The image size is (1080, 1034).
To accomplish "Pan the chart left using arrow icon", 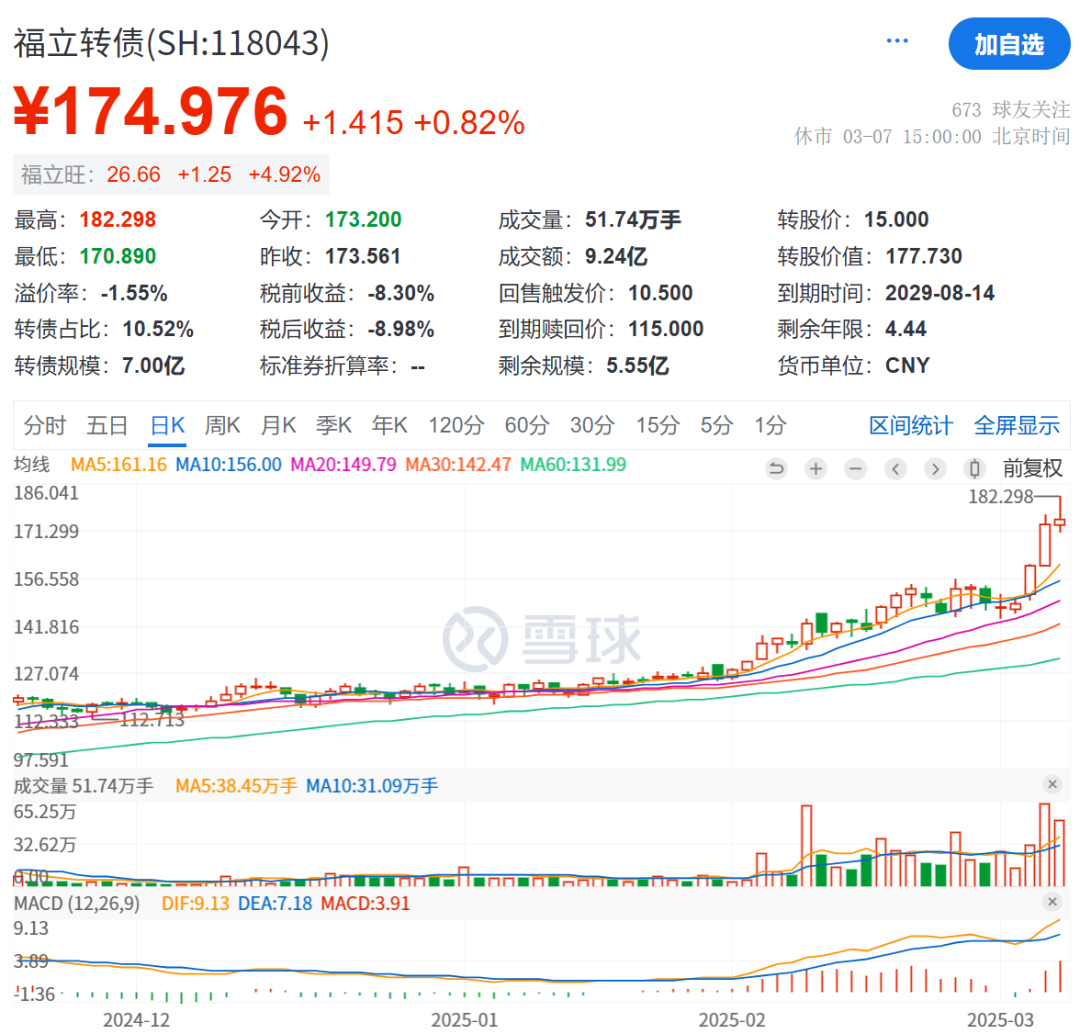I will [x=895, y=468].
